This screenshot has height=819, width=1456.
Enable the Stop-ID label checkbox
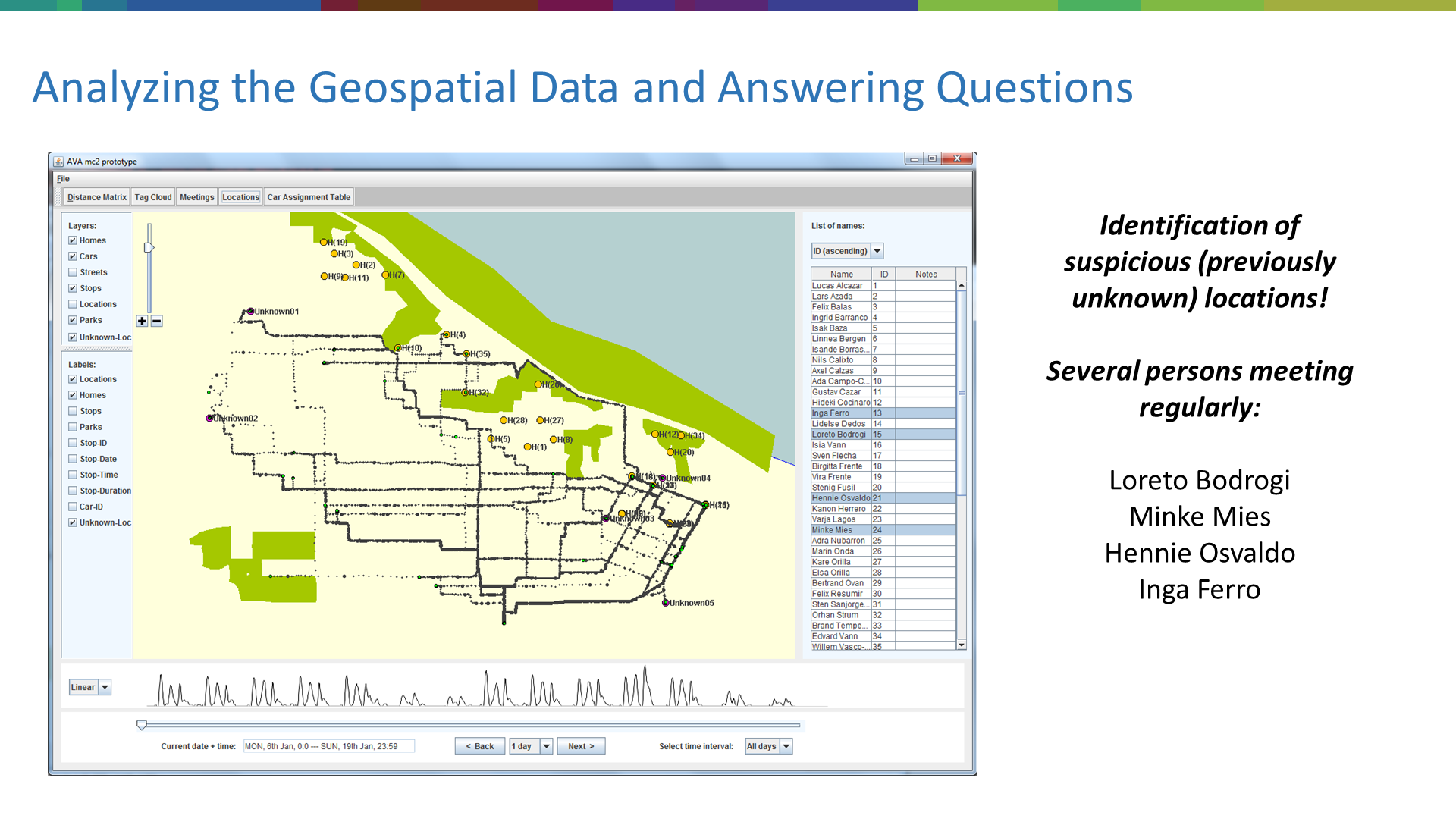[73, 443]
